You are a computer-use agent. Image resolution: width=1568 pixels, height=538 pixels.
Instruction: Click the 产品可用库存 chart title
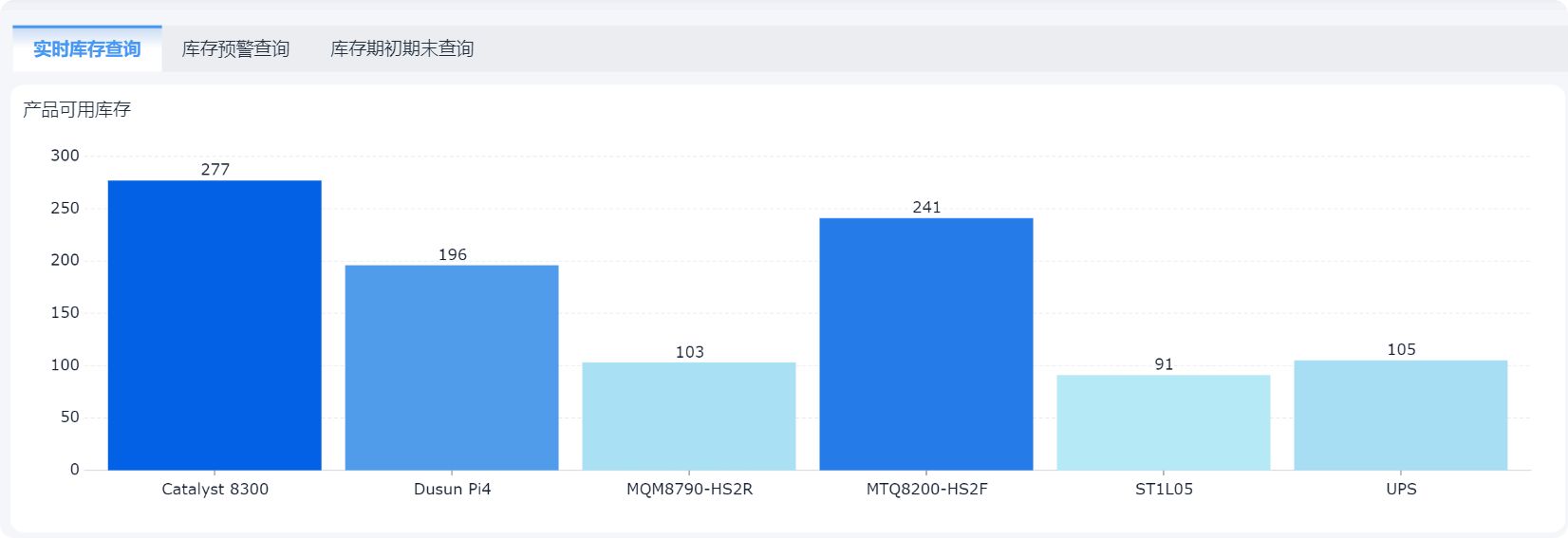point(77,110)
